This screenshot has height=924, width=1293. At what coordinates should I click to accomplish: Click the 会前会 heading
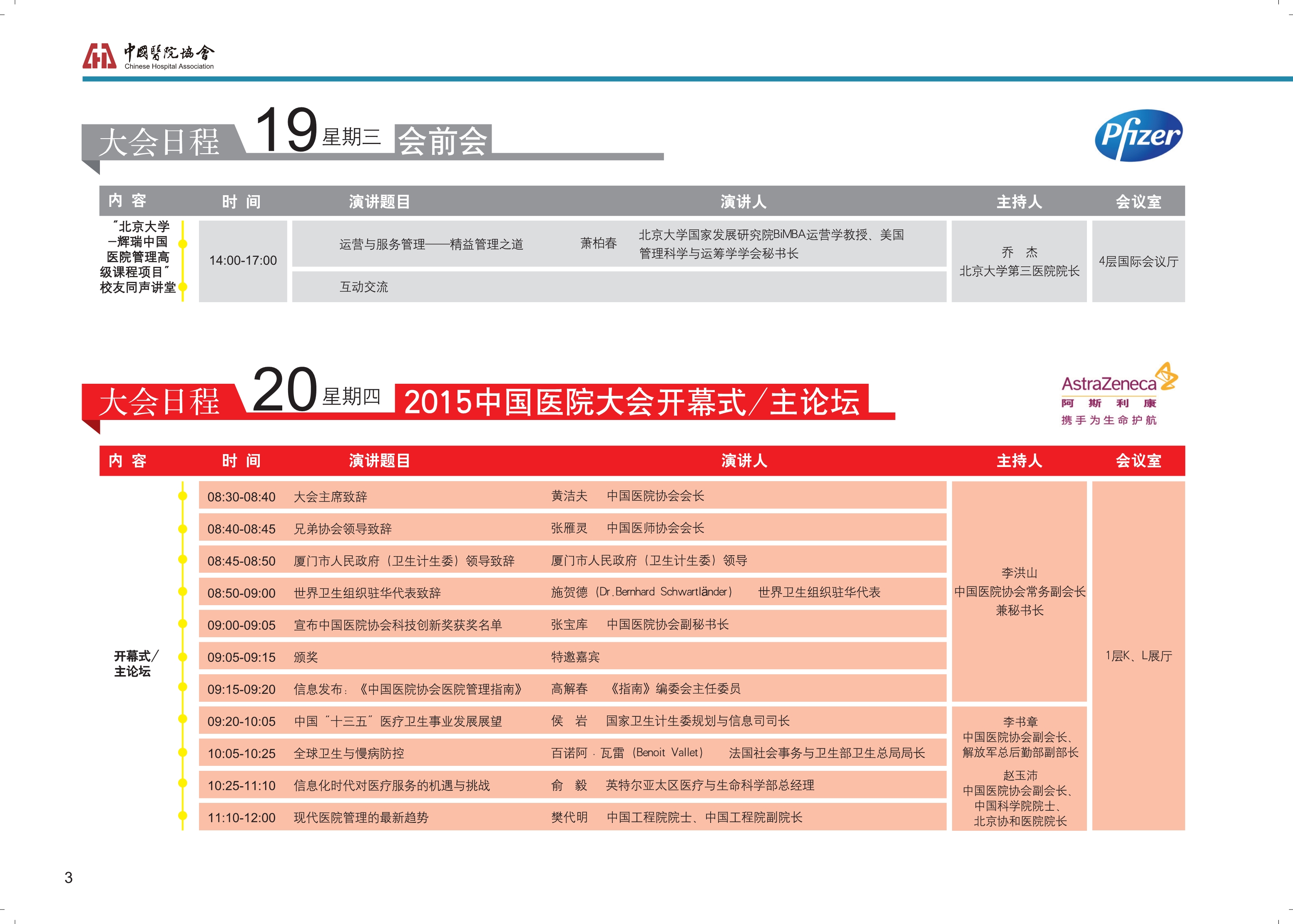coord(443,141)
